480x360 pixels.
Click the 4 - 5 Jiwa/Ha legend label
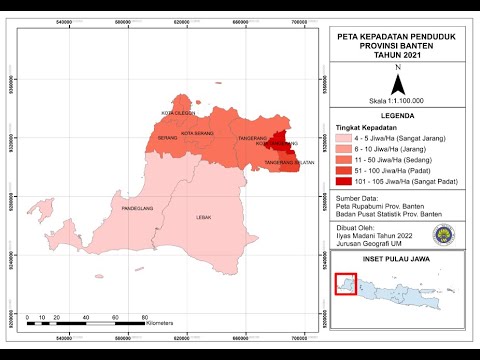pos(400,138)
